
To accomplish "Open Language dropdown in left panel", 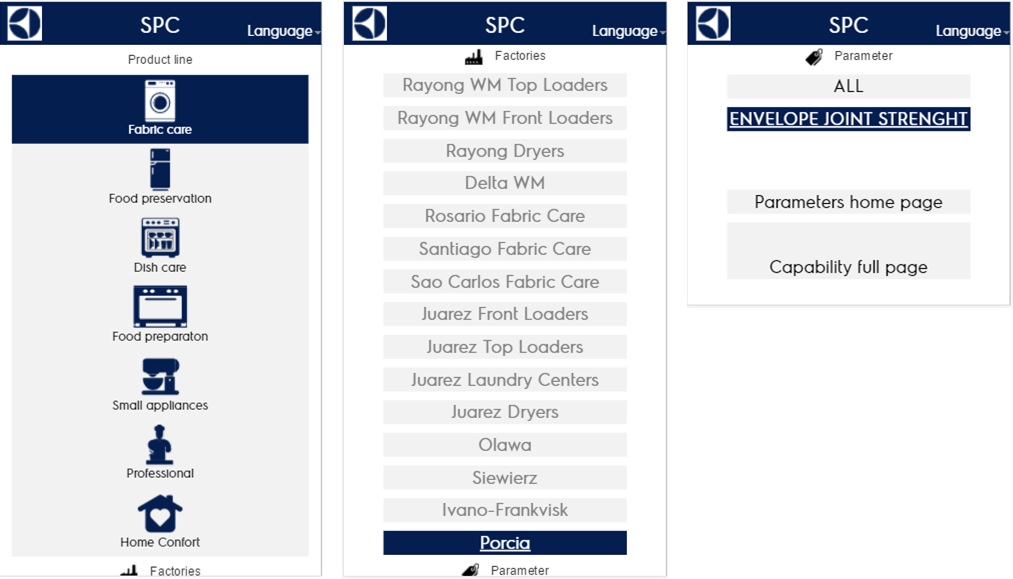I will [x=284, y=31].
